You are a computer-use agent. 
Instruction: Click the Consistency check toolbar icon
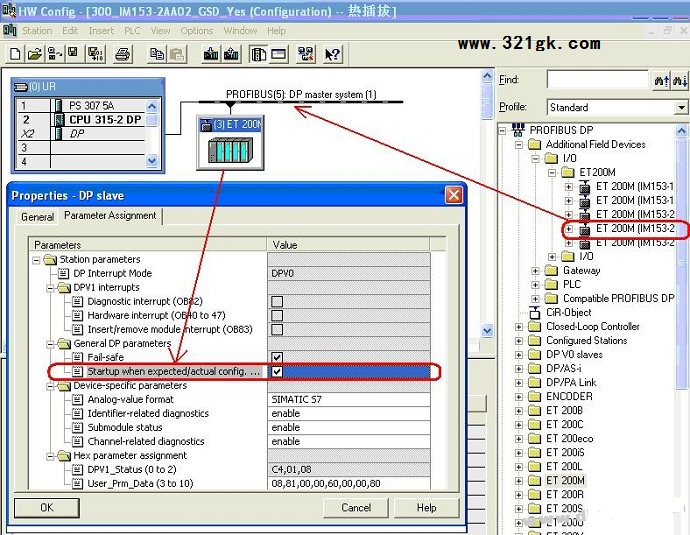pos(306,54)
